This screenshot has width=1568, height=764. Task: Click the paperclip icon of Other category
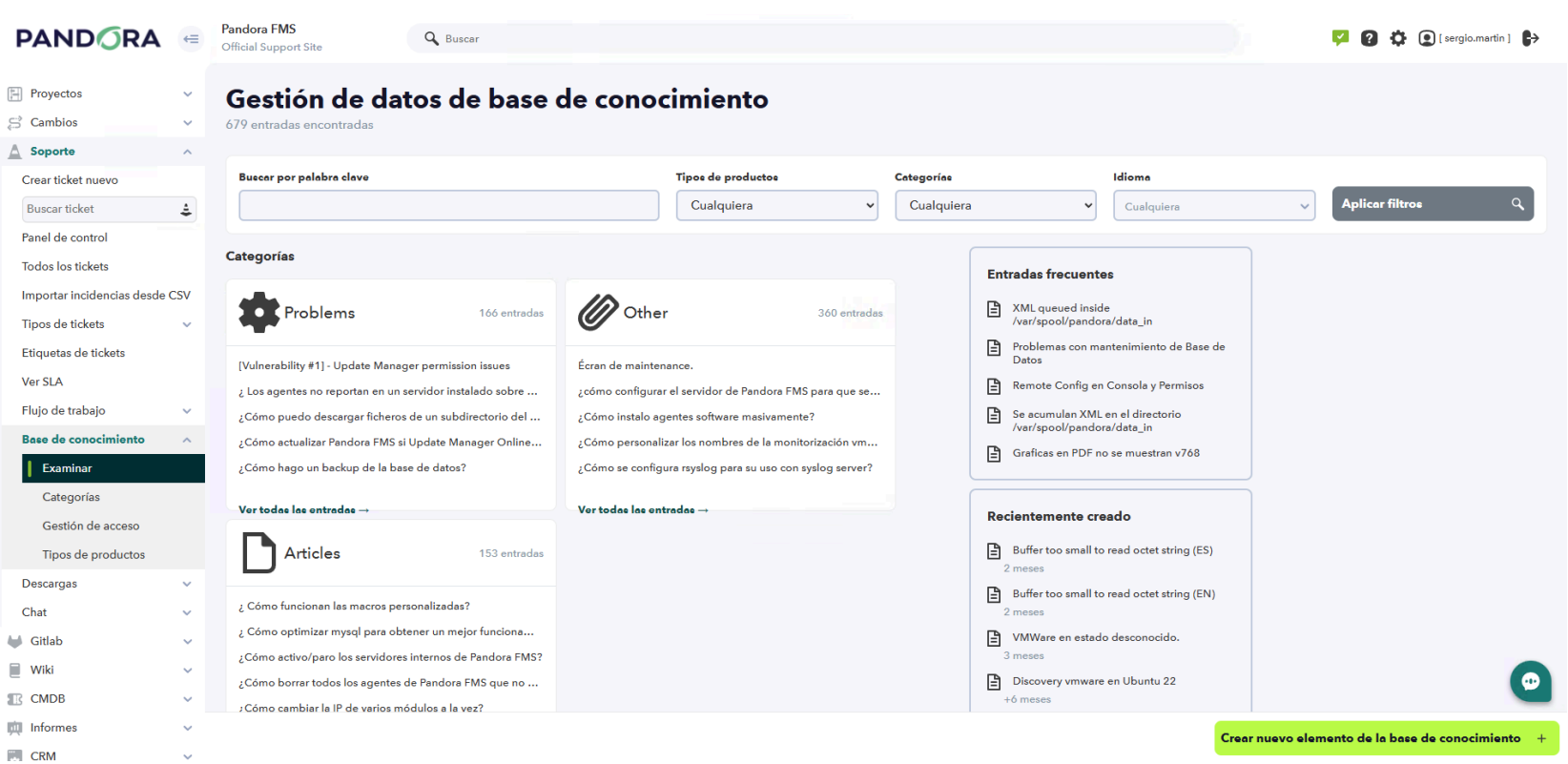598,312
